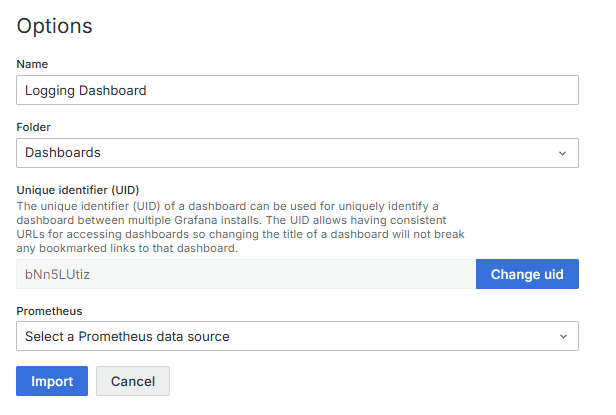The width and height of the screenshot is (616, 415).
Task: Click the Name label
Action: (32, 64)
